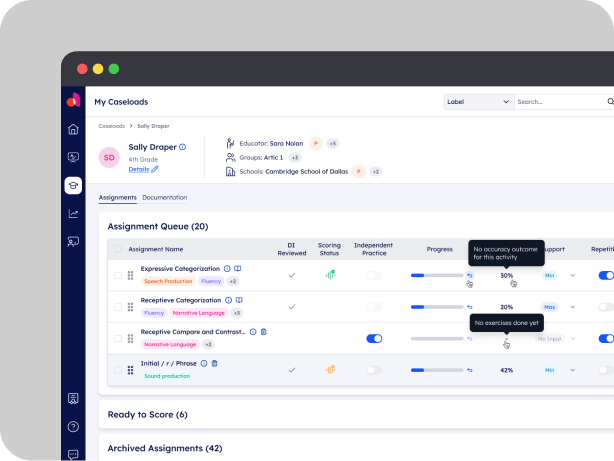Disable Independent Practice for Receptive Compare and Contrast

374,338
